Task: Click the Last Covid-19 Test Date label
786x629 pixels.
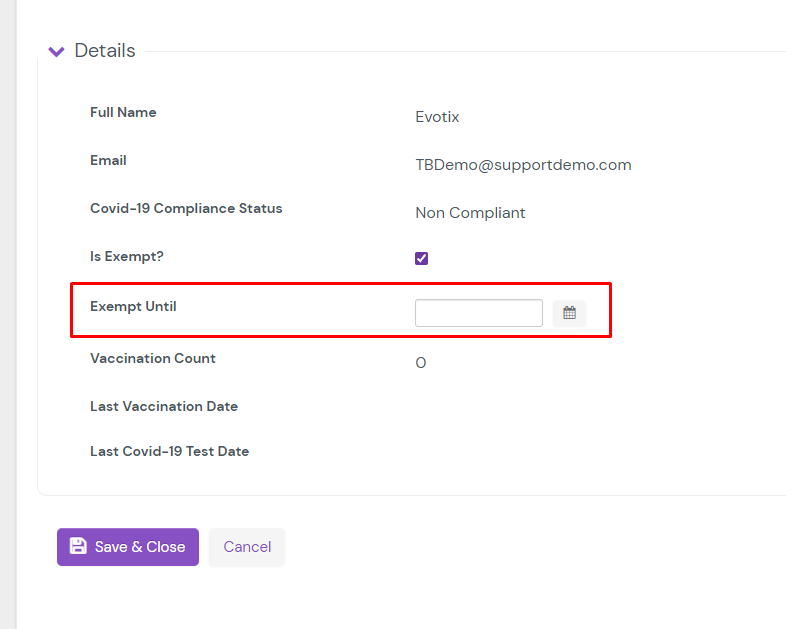Action: [x=169, y=451]
